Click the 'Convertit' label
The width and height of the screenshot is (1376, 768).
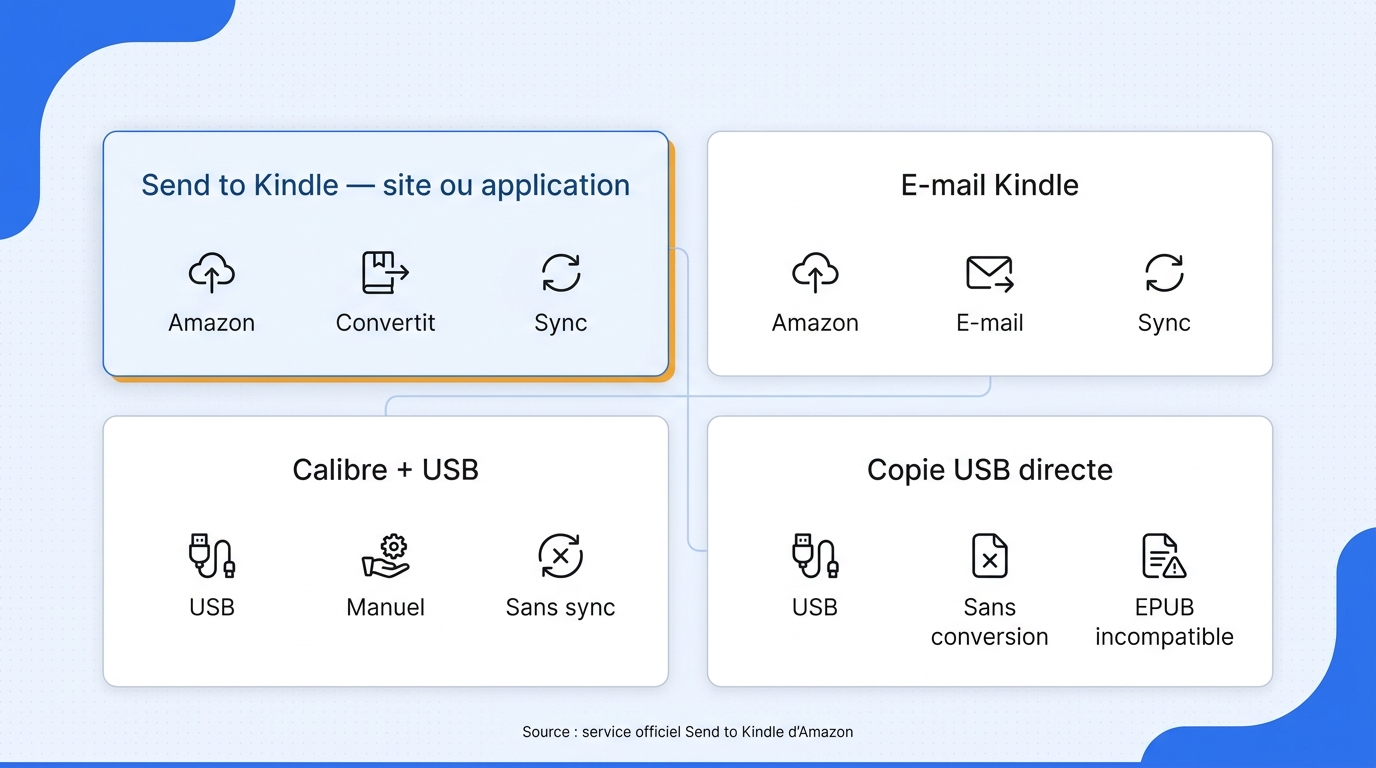(385, 323)
